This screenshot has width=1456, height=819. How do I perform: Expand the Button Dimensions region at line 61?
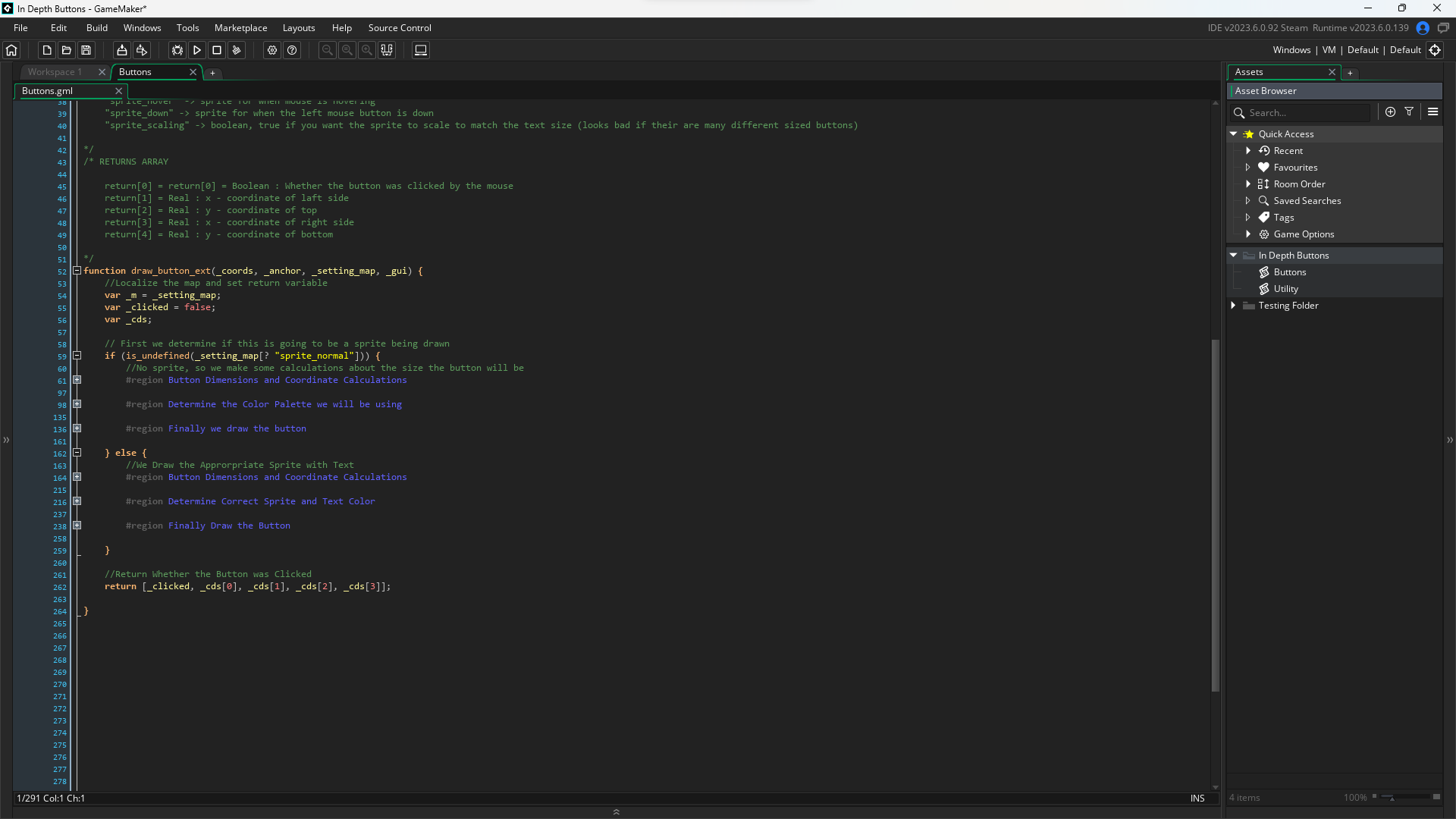[77, 380]
